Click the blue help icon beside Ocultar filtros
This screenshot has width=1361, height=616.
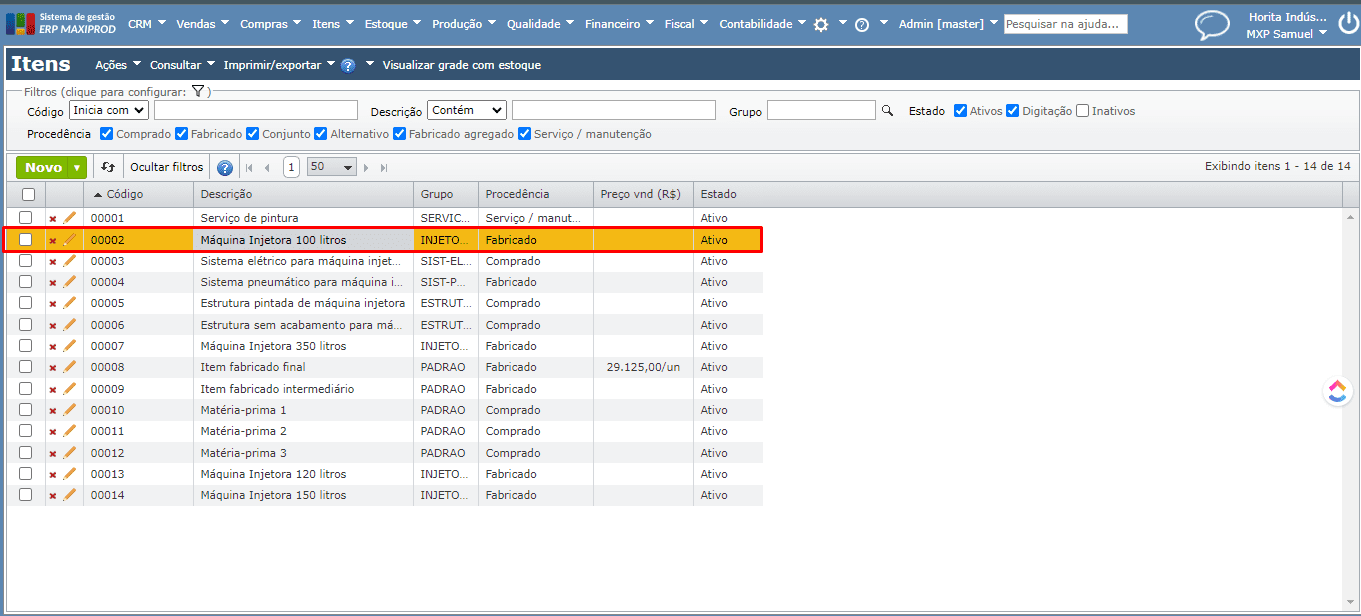click(x=225, y=168)
